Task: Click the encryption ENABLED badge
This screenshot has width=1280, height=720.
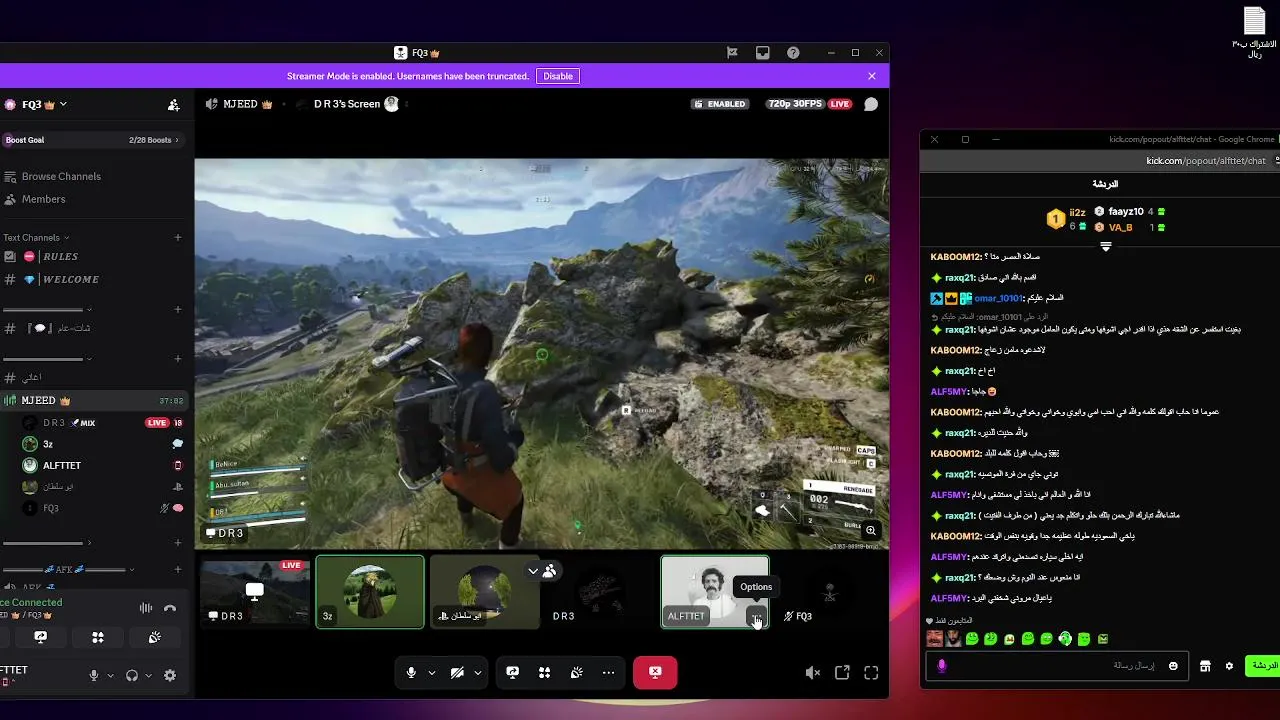Action: pos(719,104)
